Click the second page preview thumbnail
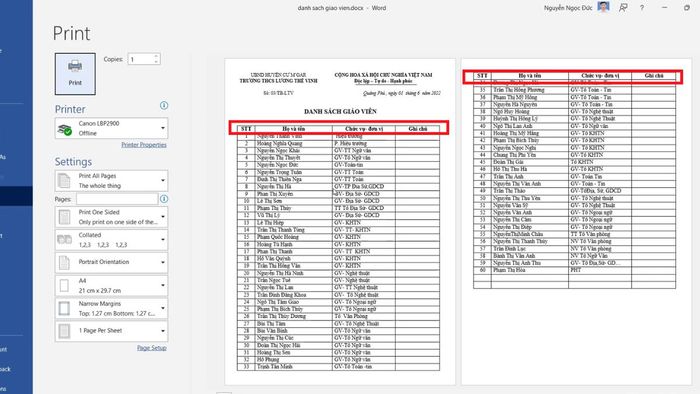 (x=576, y=221)
